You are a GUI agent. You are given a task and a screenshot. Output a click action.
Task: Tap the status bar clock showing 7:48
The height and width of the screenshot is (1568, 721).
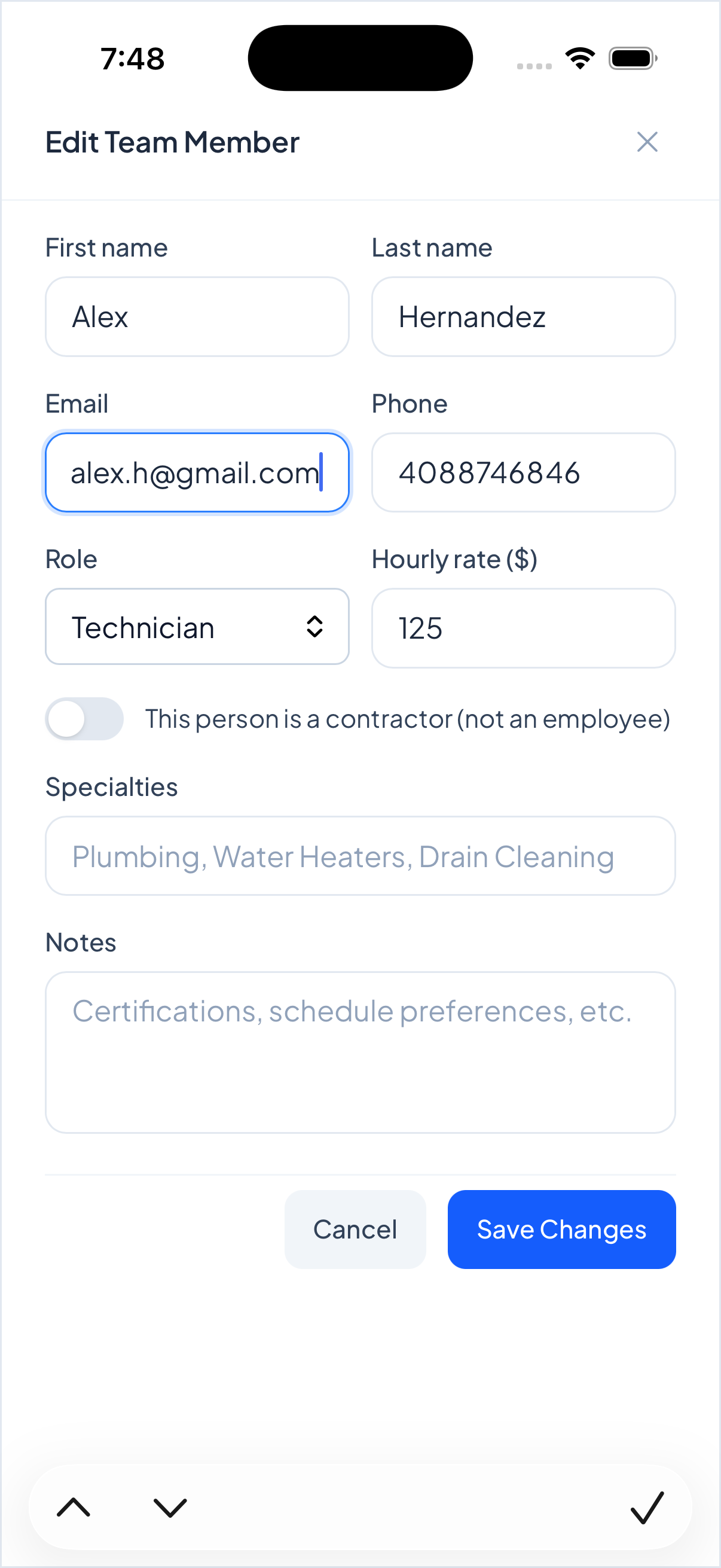point(133,59)
